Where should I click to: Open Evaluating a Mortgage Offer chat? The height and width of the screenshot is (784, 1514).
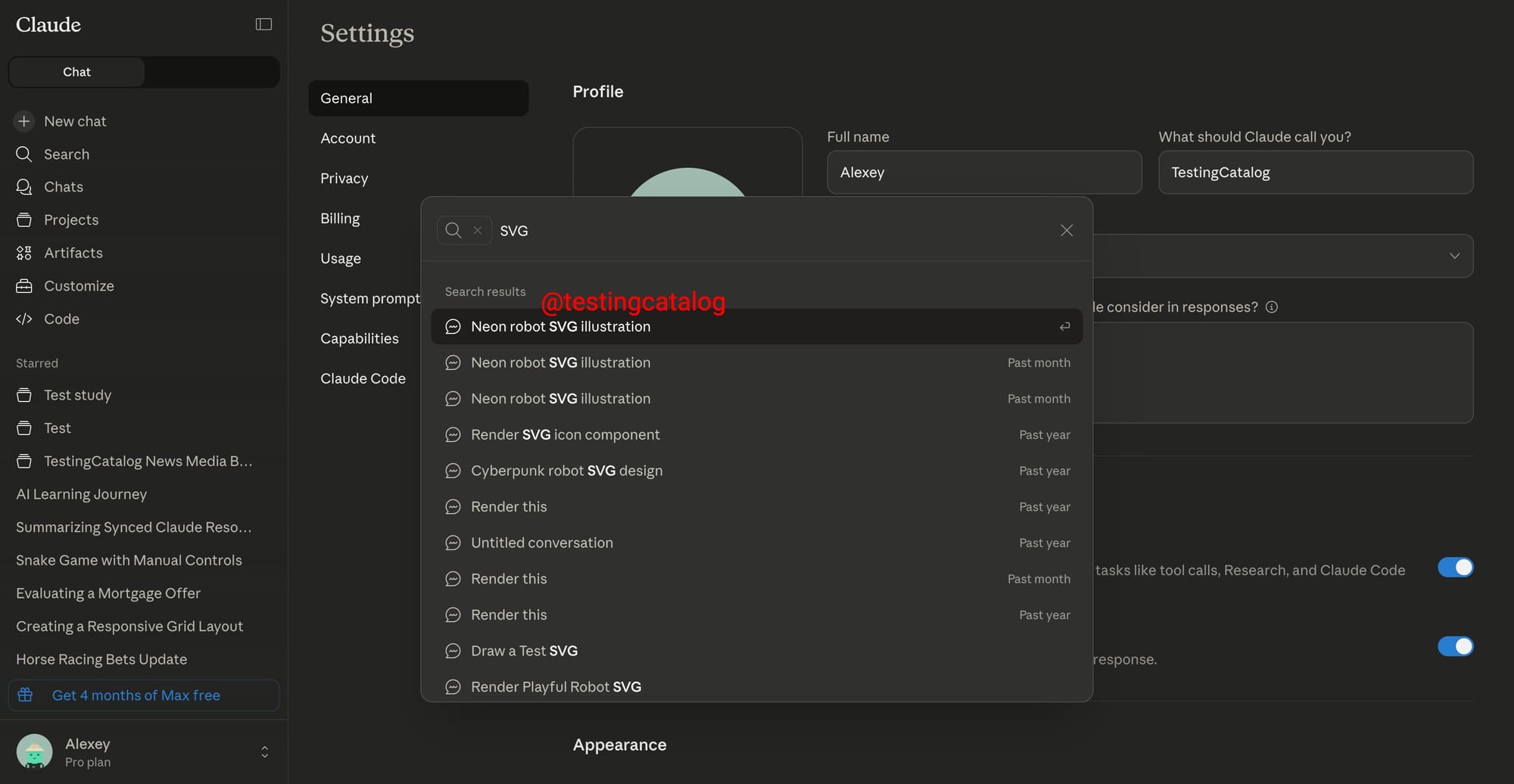(x=144, y=593)
